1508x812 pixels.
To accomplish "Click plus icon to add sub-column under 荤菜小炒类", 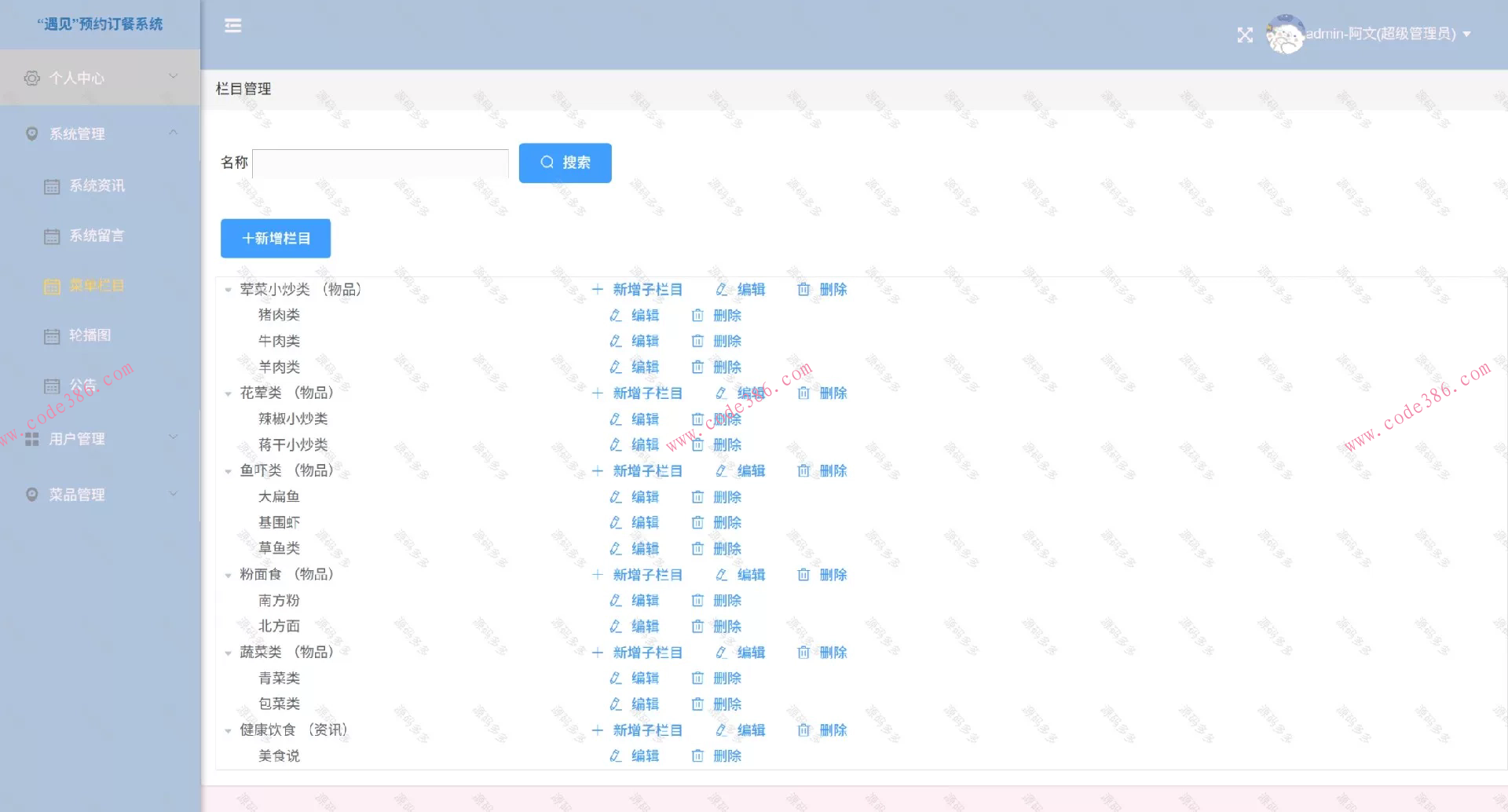I will (598, 290).
